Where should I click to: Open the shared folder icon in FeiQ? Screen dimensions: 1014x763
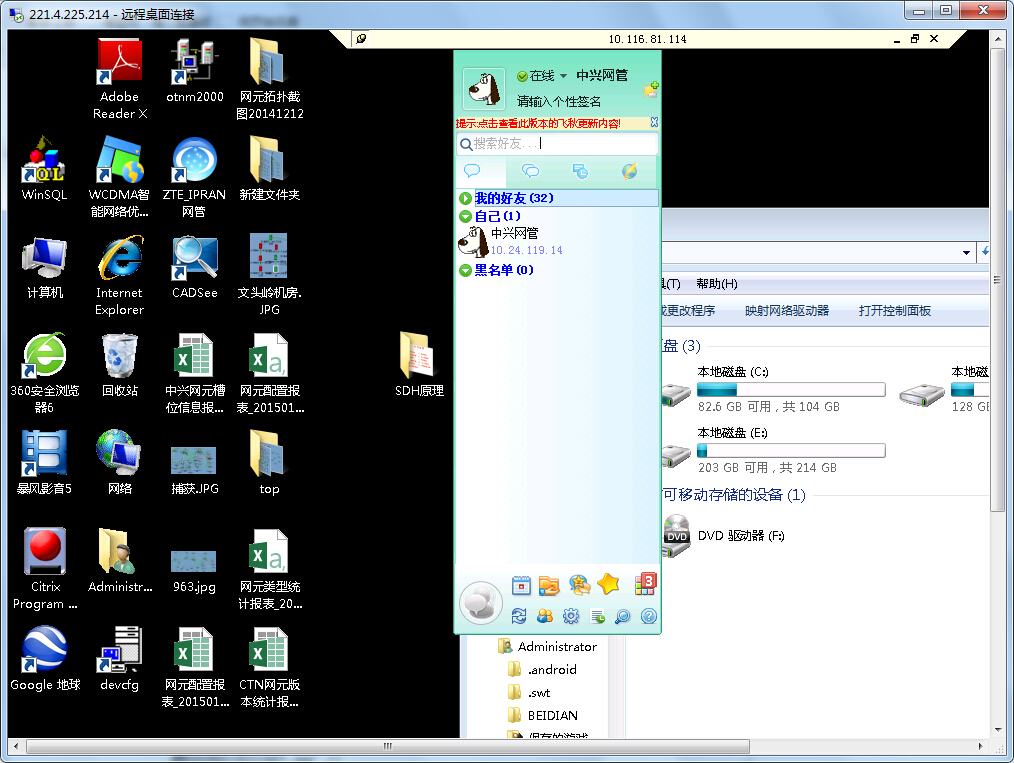pyautogui.click(x=548, y=585)
